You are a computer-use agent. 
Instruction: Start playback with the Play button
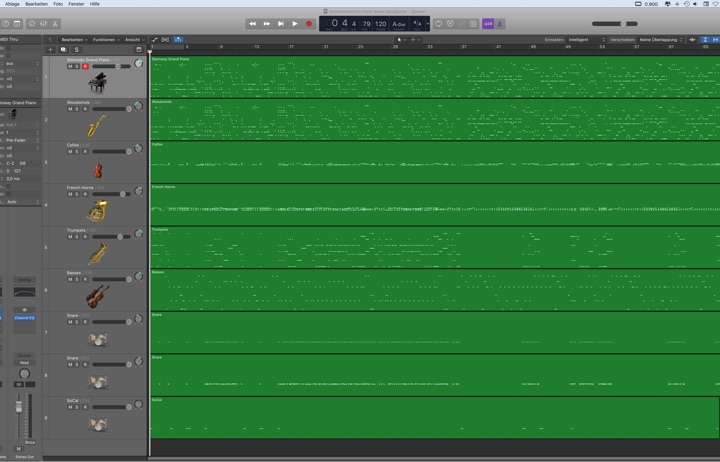(295, 23)
